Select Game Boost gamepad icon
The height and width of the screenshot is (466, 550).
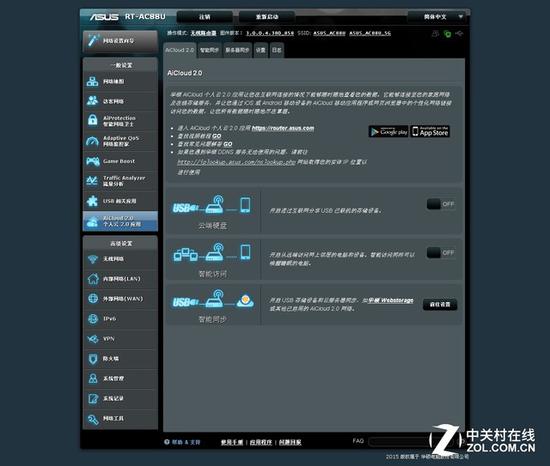93,161
